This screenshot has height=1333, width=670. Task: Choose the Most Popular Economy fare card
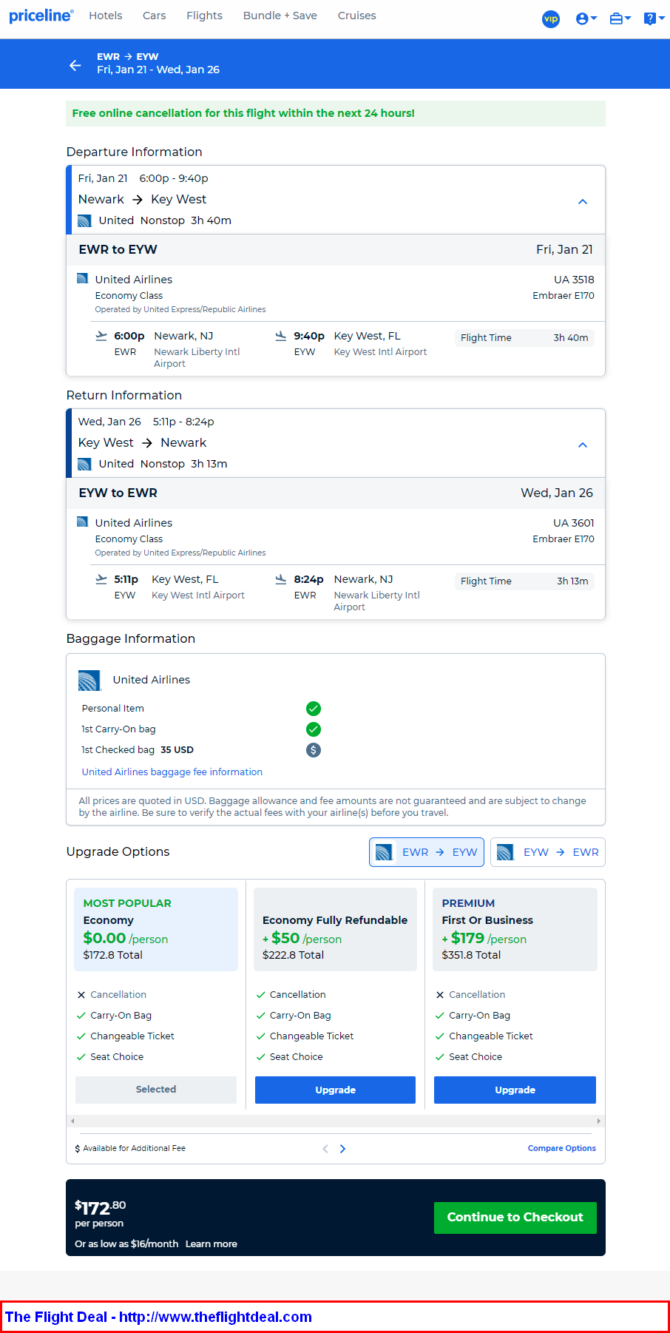156,929
